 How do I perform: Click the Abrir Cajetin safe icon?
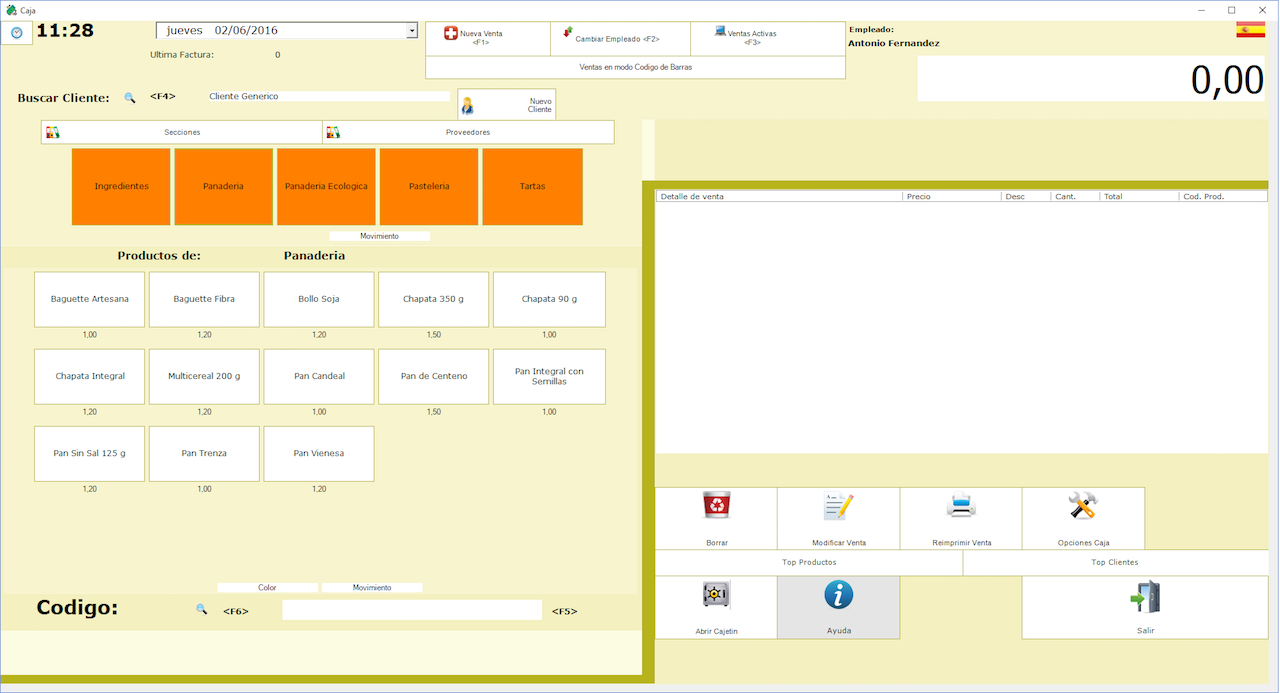pos(716,595)
